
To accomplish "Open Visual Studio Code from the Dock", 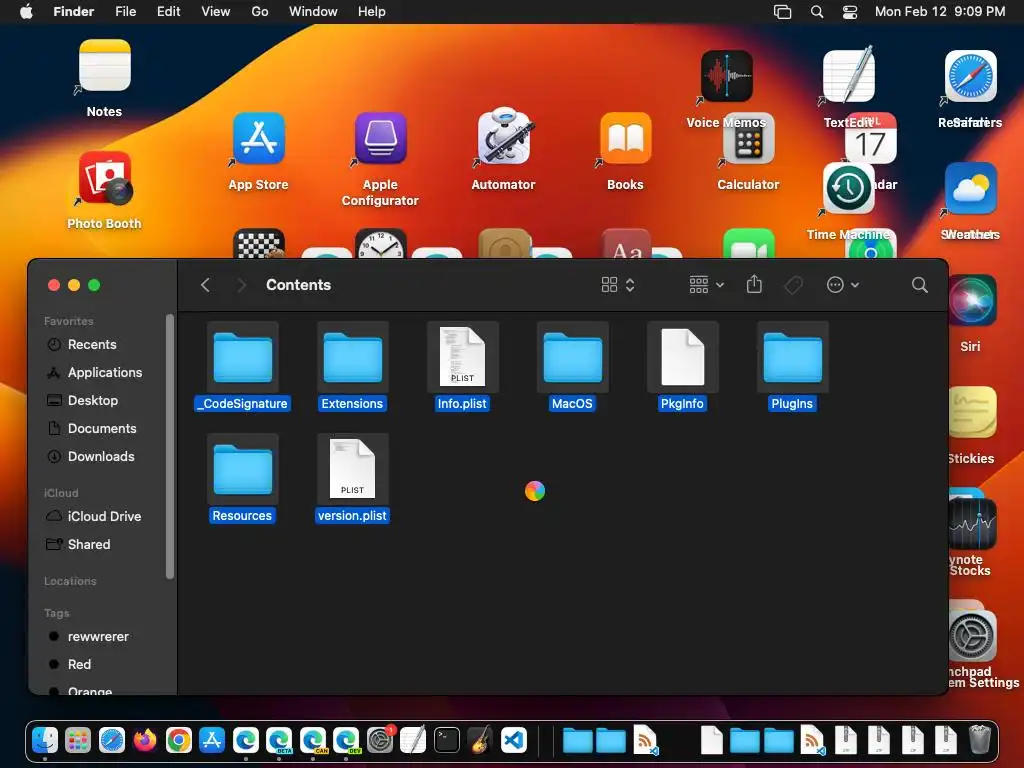I will coord(514,740).
